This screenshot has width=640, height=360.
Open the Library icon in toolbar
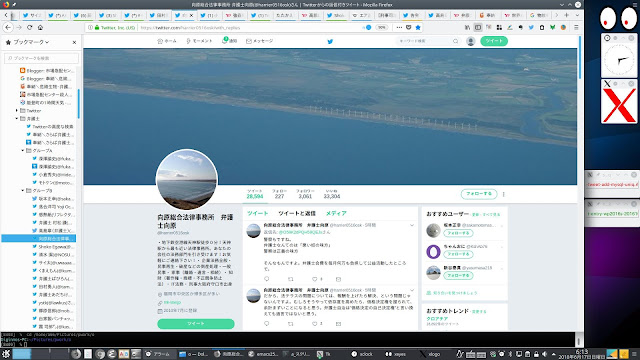467,27
